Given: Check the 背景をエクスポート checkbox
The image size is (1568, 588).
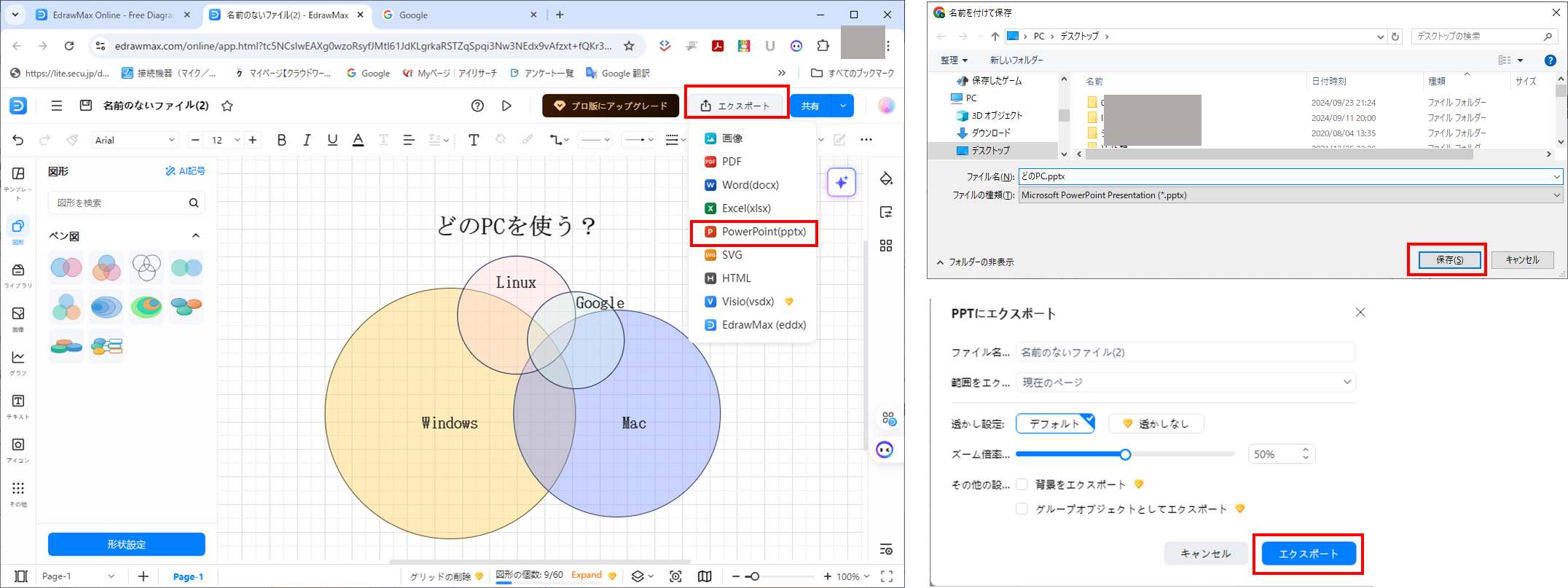Looking at the screenshot, I should click(1022, 485).
